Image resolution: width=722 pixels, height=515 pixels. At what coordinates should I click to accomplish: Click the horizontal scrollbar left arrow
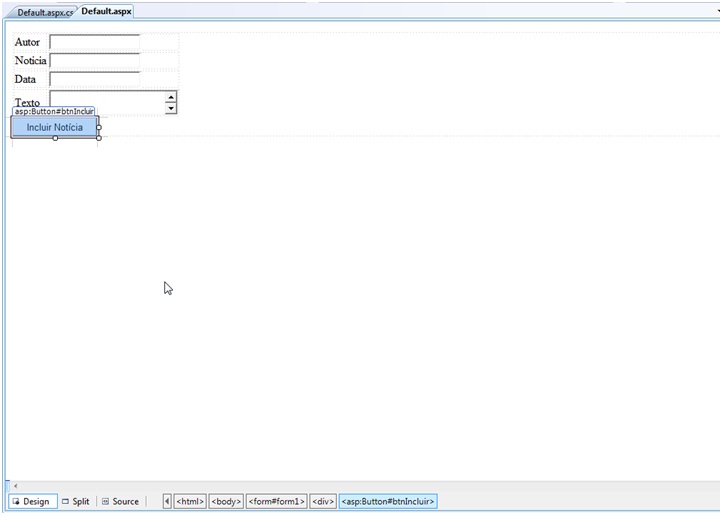[14, 486]
